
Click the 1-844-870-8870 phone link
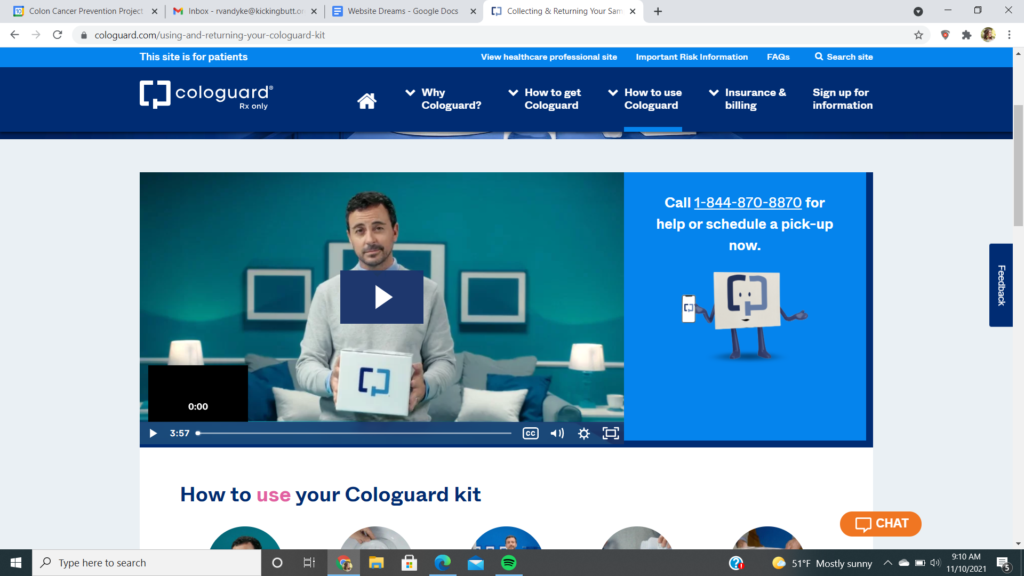(x=747, y=203)
